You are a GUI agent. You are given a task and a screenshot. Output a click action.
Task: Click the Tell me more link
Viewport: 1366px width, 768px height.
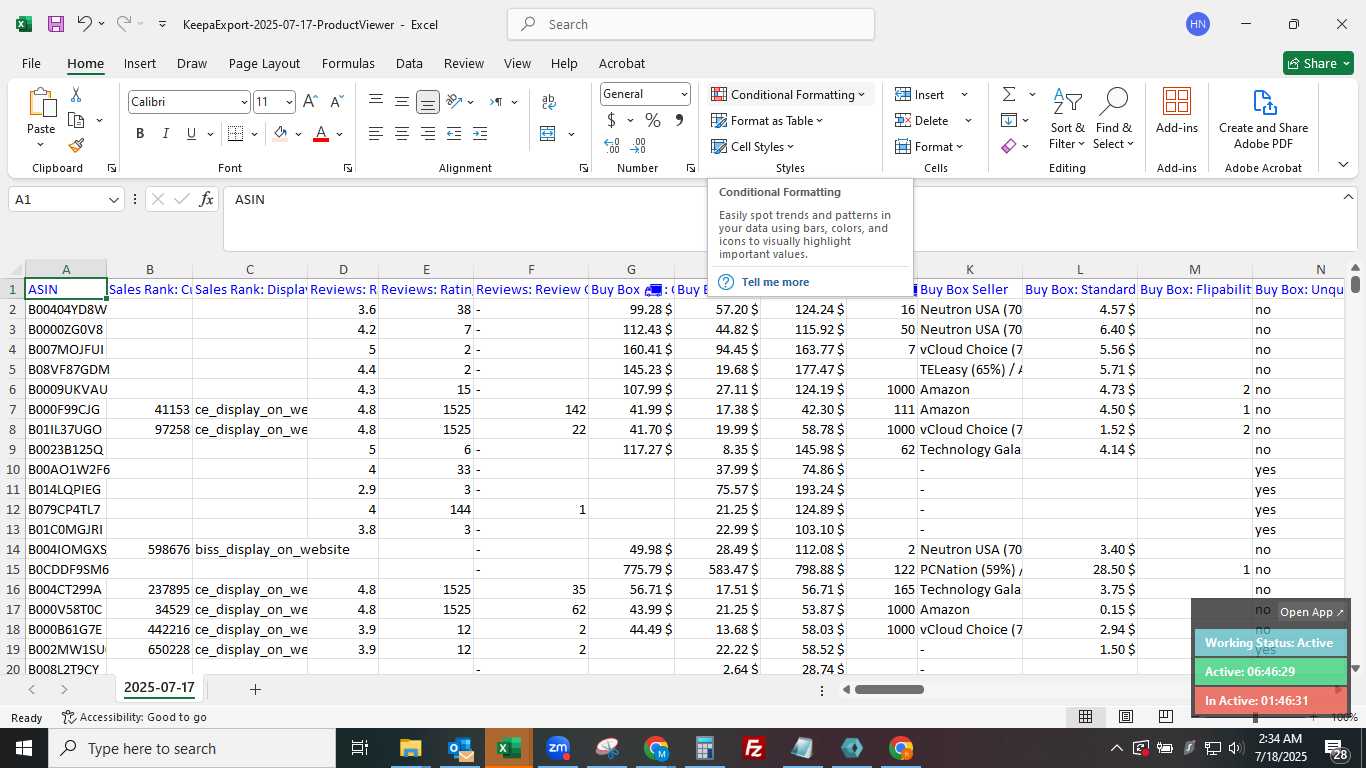coord(775,282)
